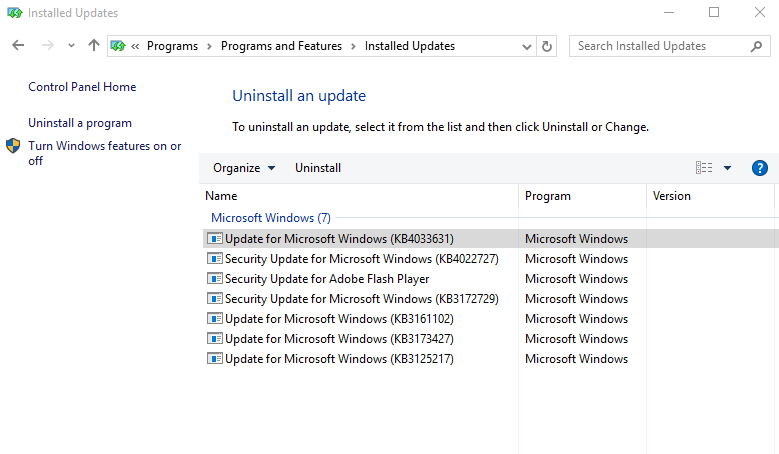Image resolution: width=779 pixels, height=454 pixels.
Task: Click the address bar location icon
Action: point(118,46)
